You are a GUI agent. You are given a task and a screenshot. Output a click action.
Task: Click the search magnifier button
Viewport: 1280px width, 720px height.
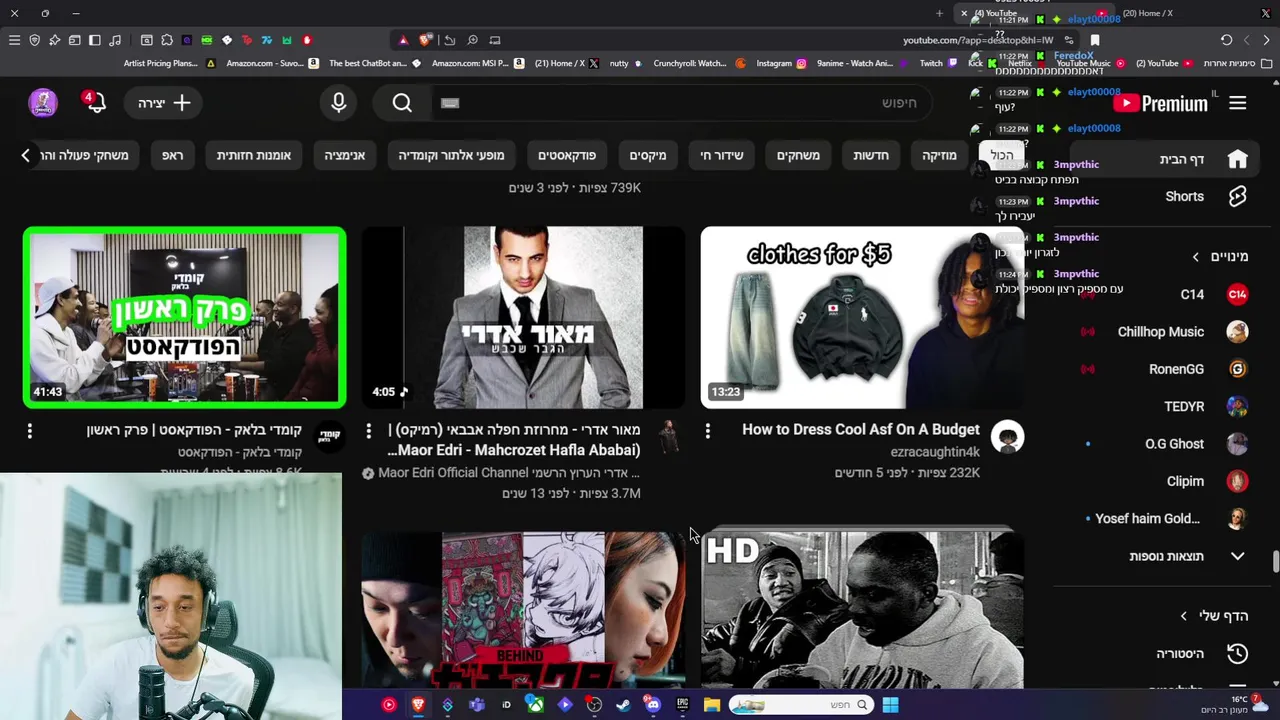click(402, 103)
